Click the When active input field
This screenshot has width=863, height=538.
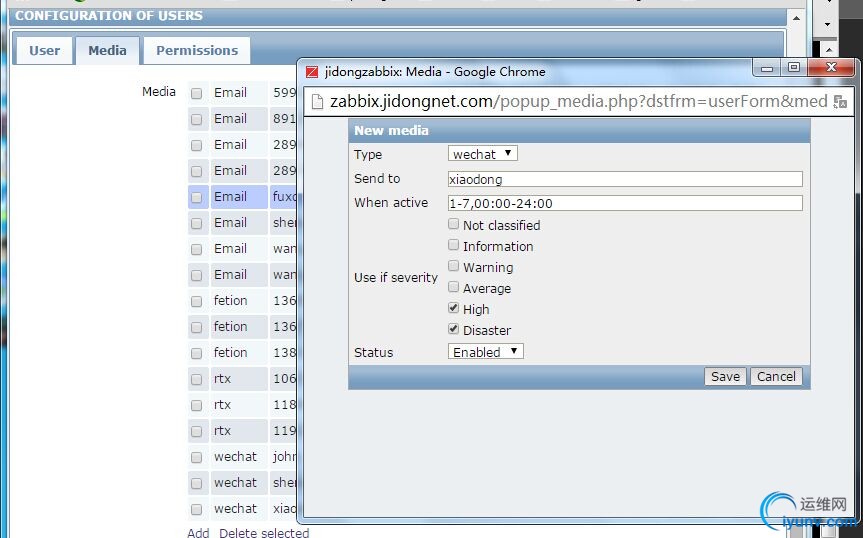pyautogui.click(x=625, y=203)
